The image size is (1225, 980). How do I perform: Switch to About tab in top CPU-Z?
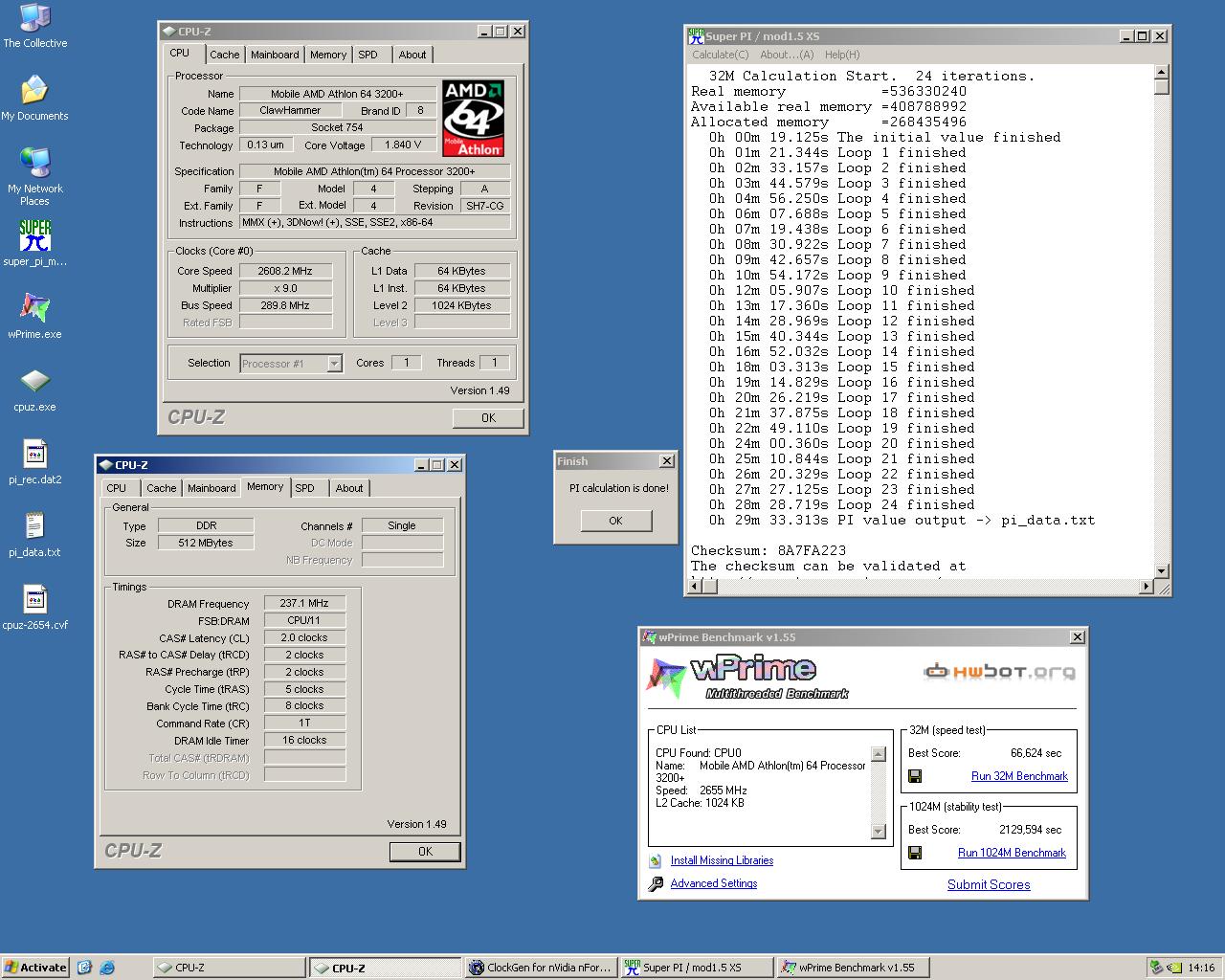pos(412,55)
